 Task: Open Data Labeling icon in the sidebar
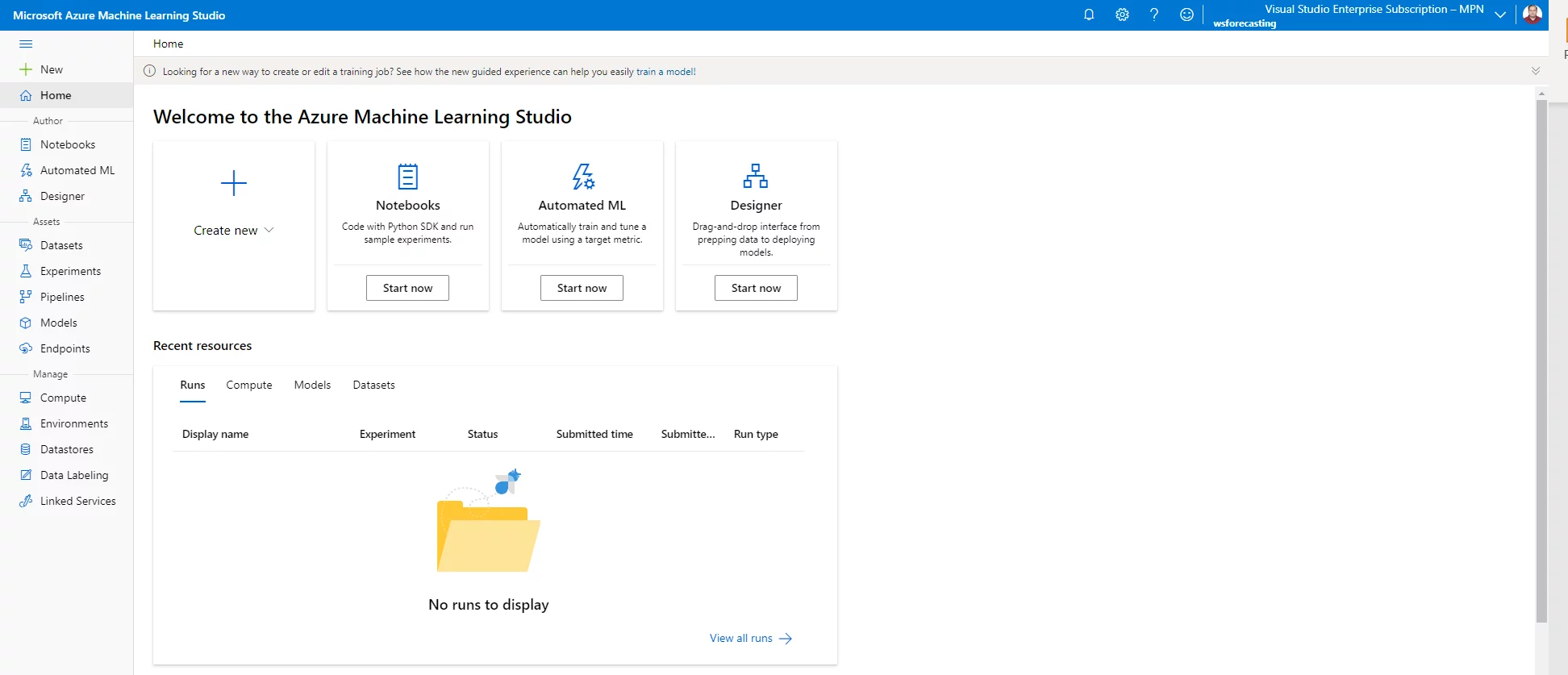26,475
